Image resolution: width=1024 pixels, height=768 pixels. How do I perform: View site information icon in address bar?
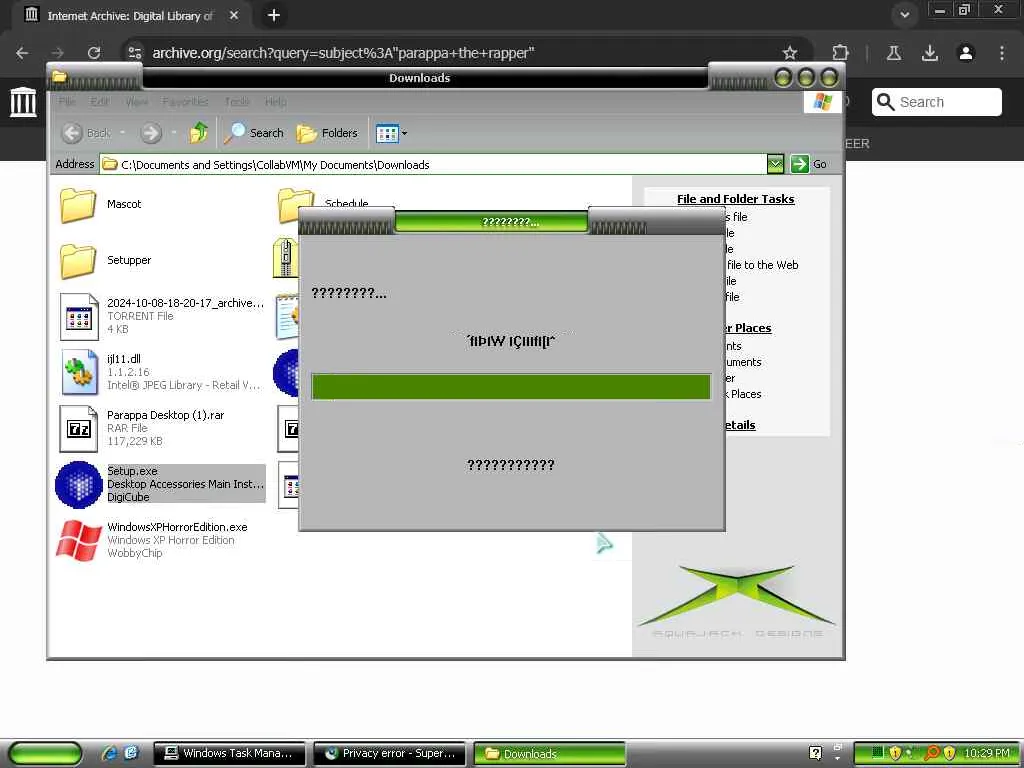pos(135,53)
